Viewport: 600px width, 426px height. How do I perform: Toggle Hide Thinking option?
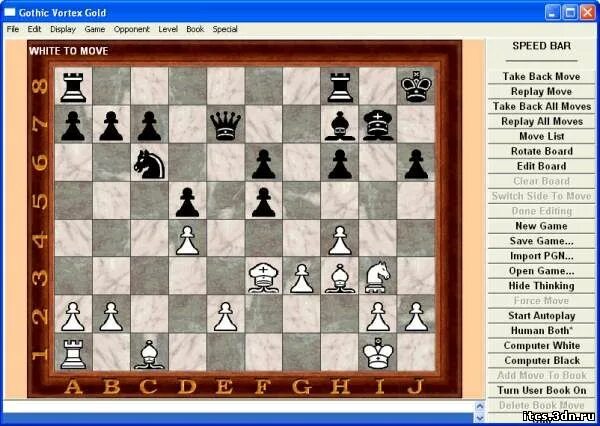(541, 286)
